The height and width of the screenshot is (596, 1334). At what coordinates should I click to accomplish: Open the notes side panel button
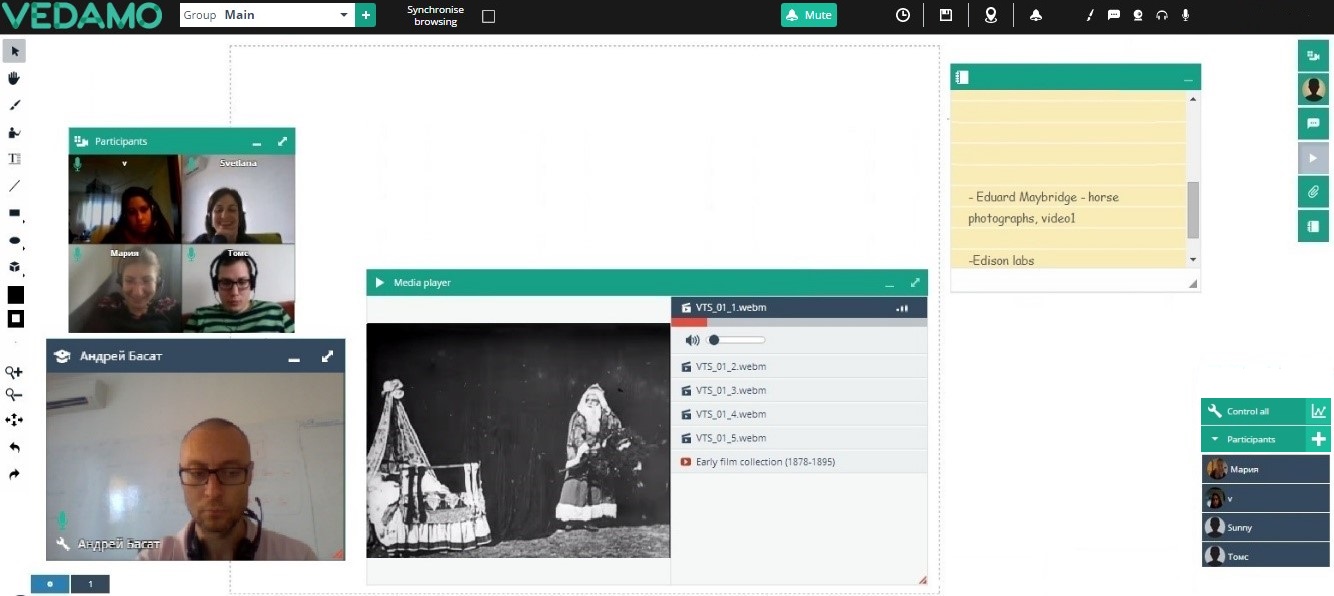1313,226
